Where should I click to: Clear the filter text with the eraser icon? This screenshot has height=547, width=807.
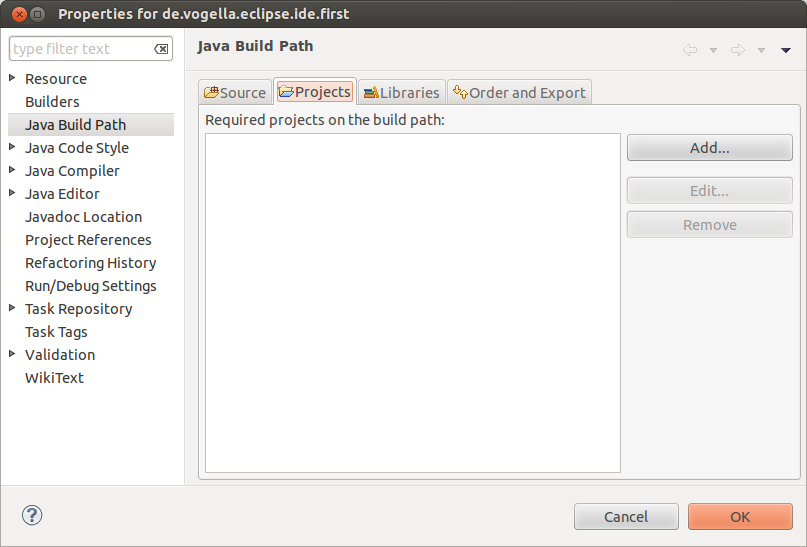[x=161, y=49]
